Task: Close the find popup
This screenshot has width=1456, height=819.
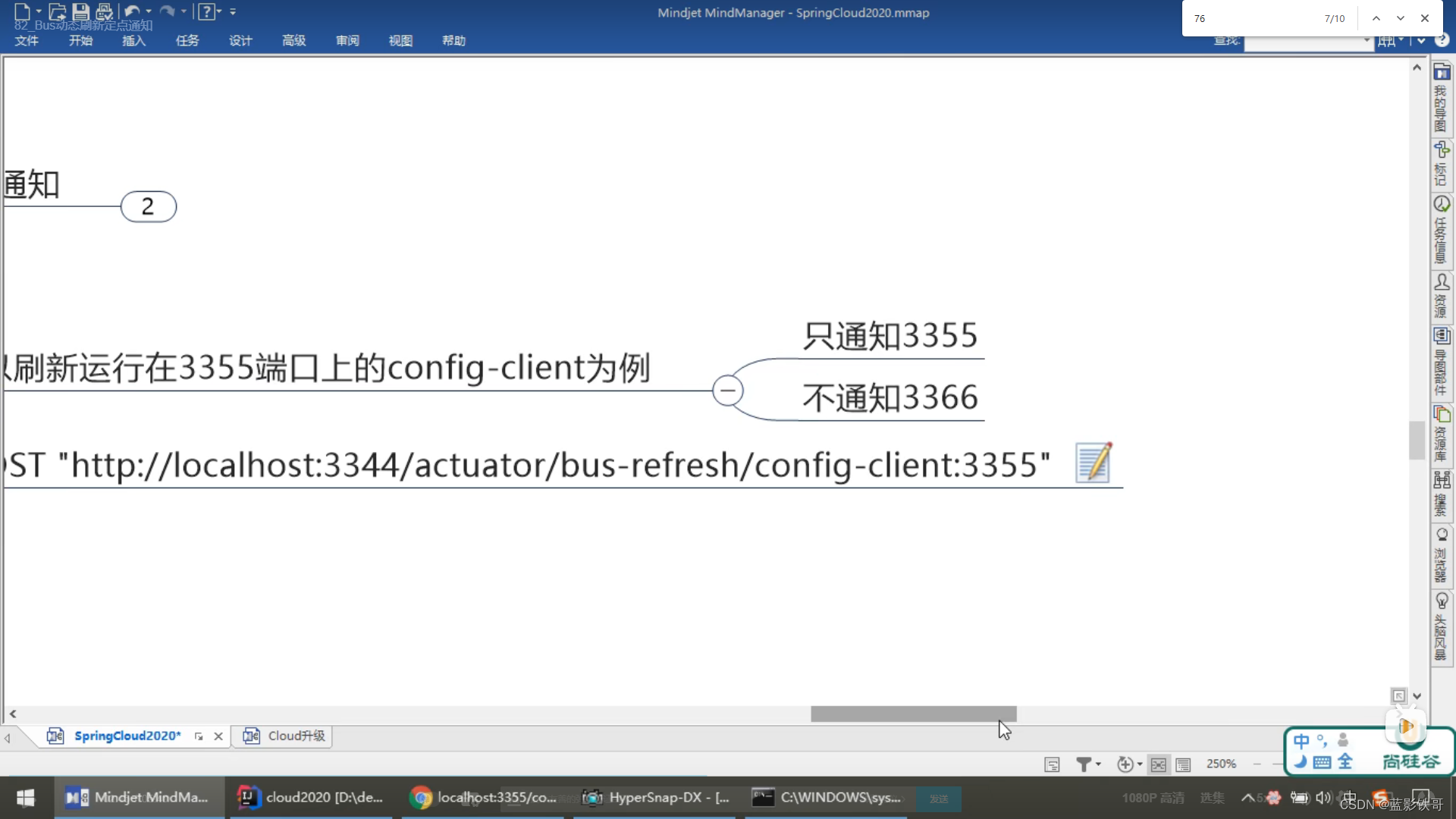Action: tap(1425, 18)
